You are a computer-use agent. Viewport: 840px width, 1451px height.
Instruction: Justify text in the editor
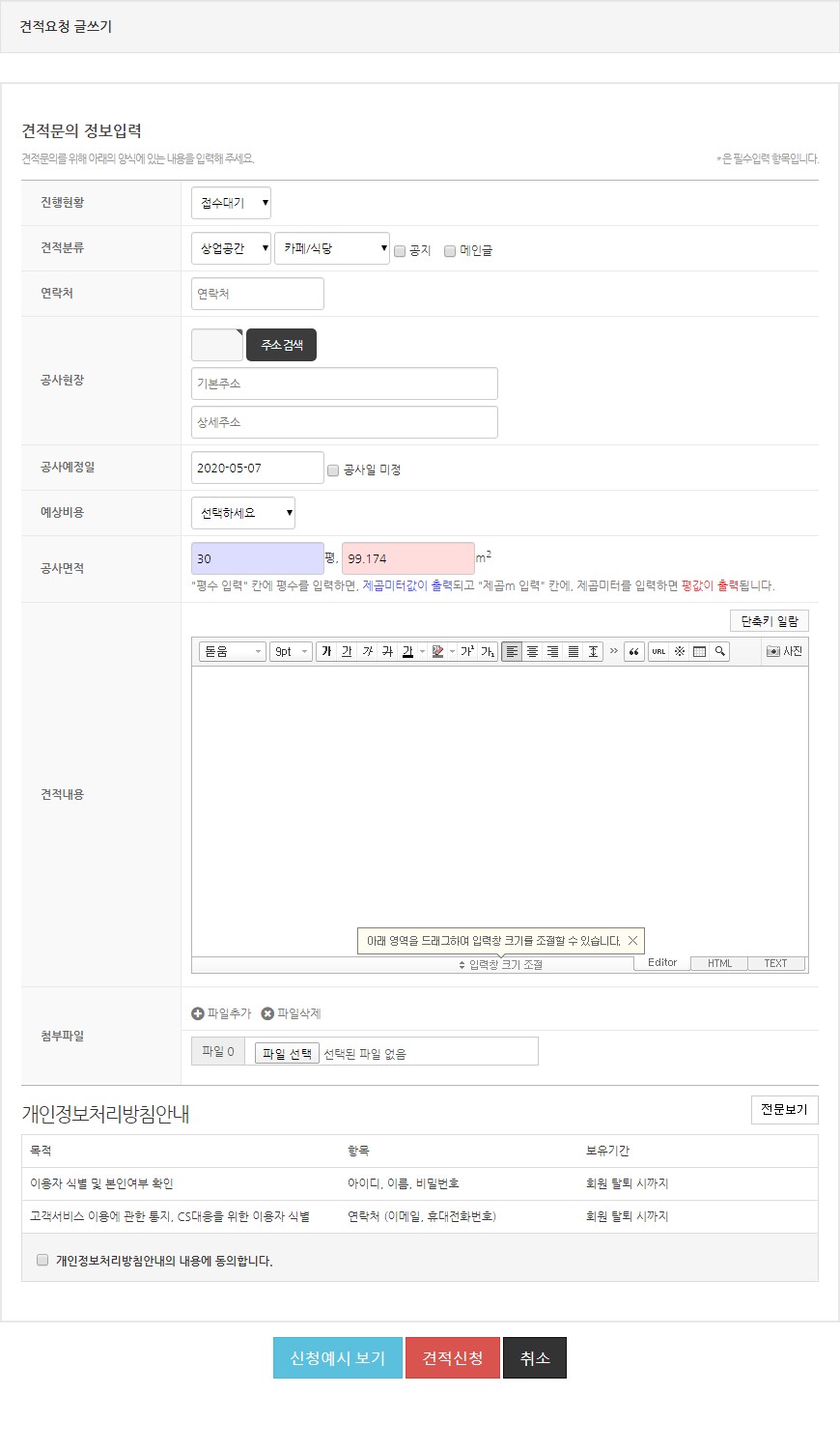(573, 651)
